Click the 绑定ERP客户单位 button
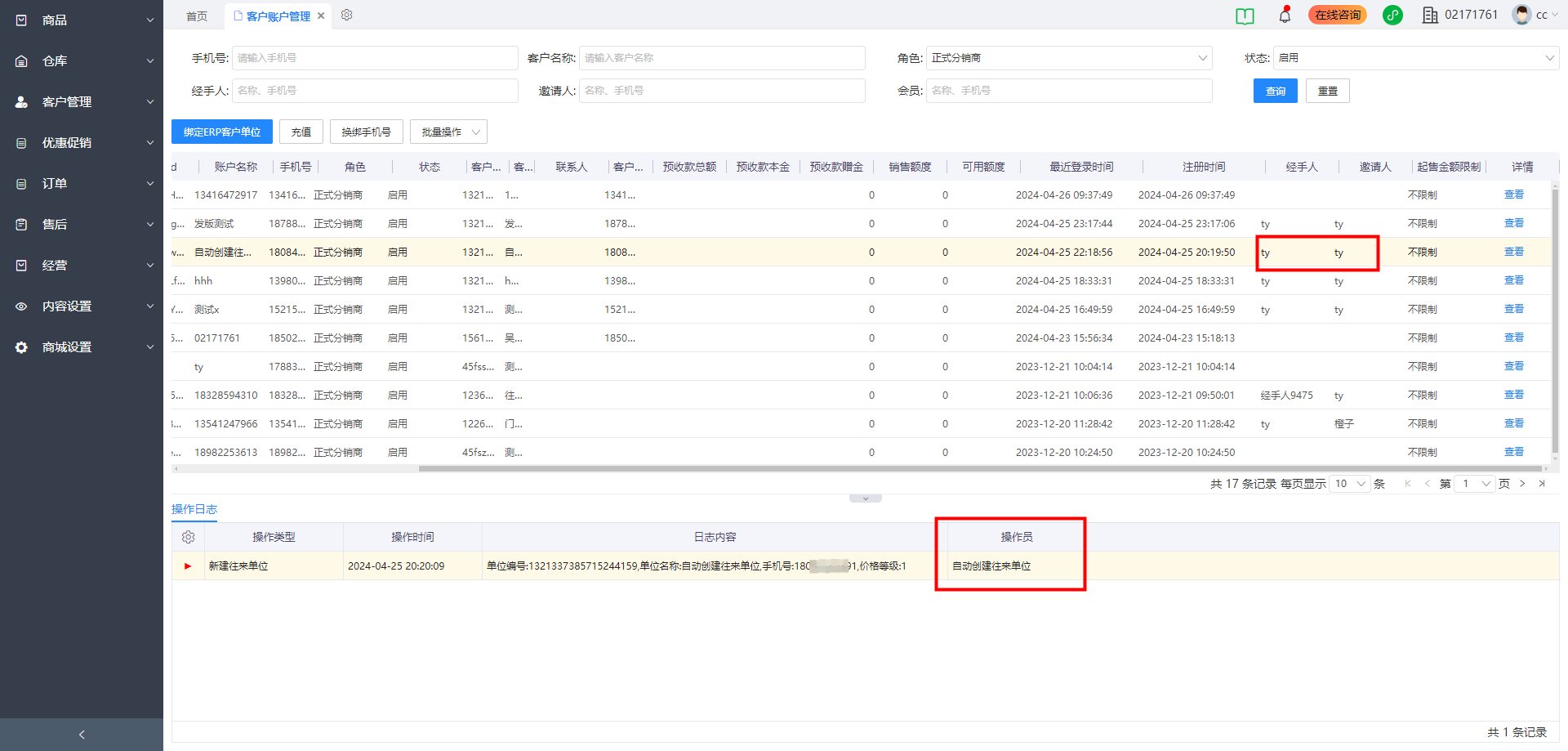Image resolution: width=1568 pixels, height=751 pixels. (222, 132)
